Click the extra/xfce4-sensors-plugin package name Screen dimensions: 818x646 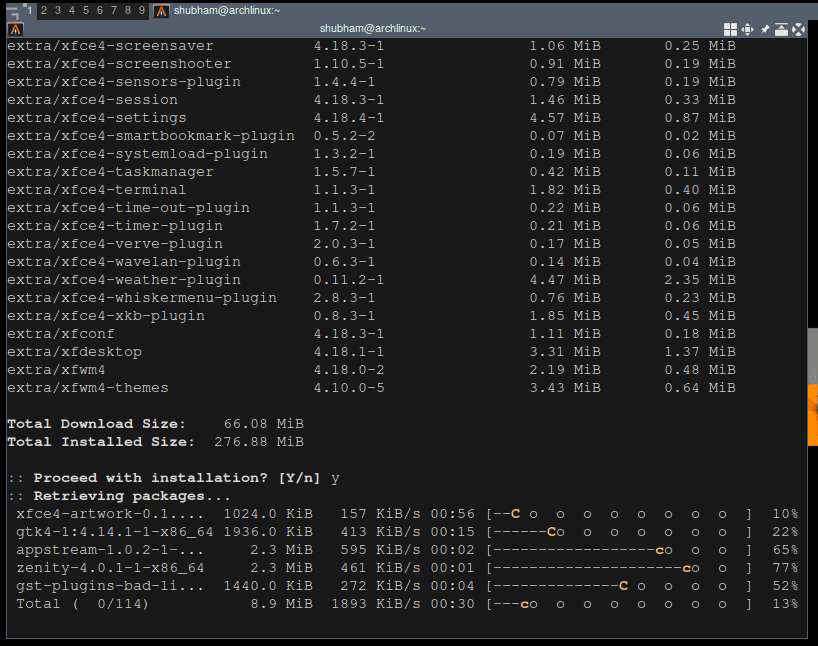click(x=124, y=82)
